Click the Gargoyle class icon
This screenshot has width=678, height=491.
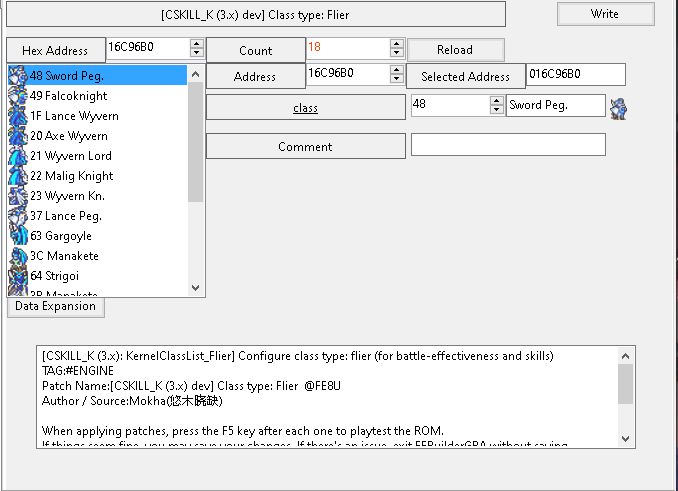[x=18, y=236]
